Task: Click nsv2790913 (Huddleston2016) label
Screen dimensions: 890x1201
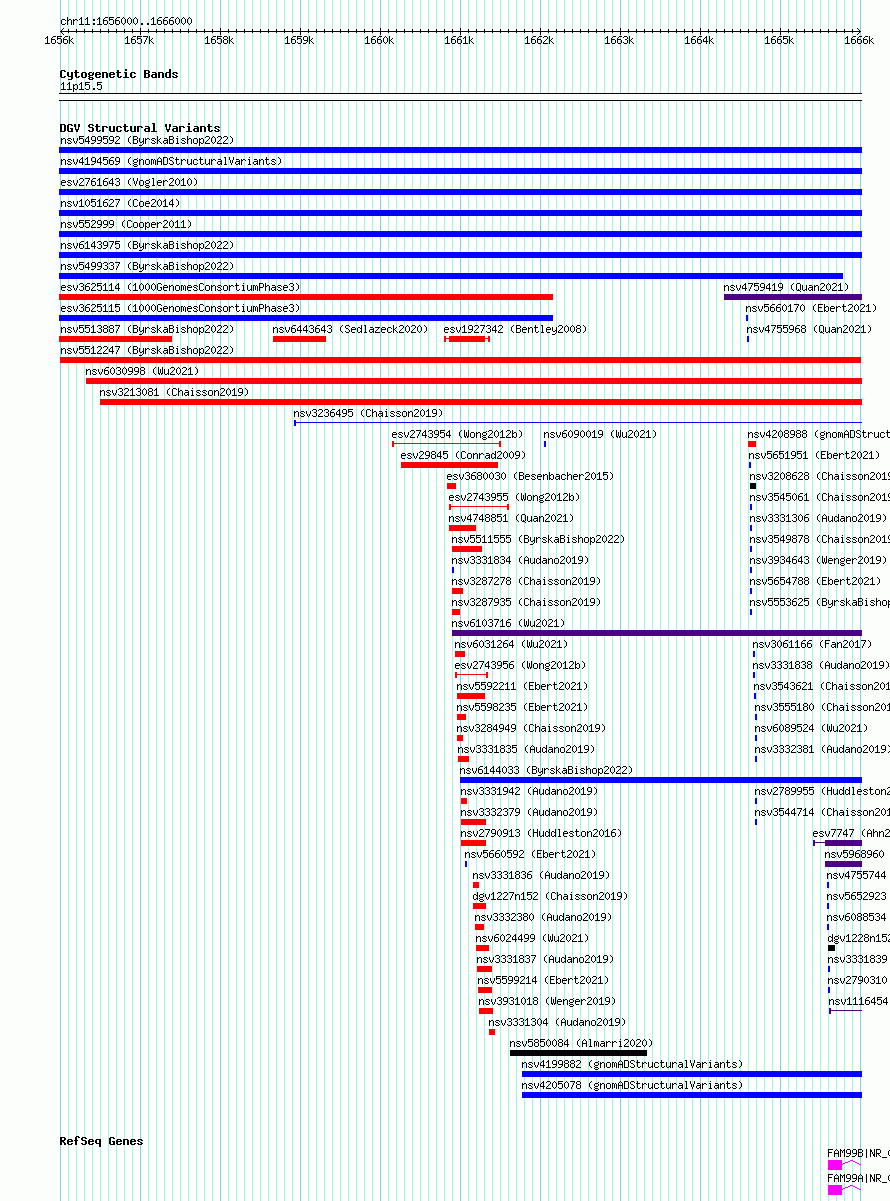Action: [541, 834]
